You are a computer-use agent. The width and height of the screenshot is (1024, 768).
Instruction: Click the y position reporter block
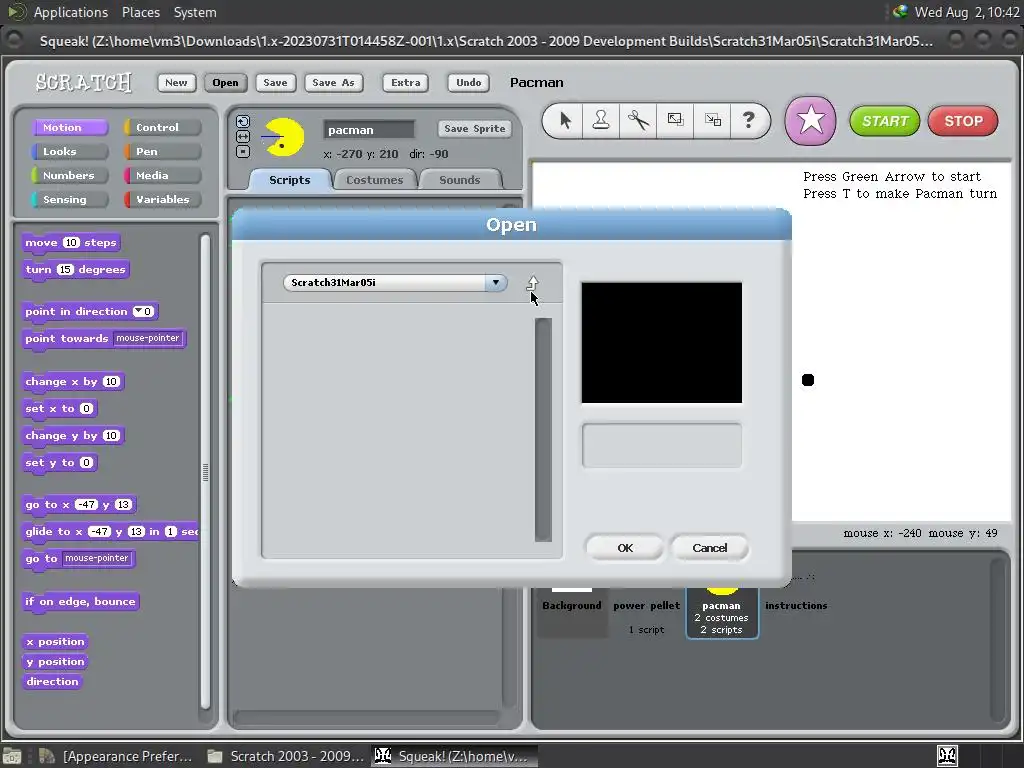pyautogui.click(x=56, y=662)
